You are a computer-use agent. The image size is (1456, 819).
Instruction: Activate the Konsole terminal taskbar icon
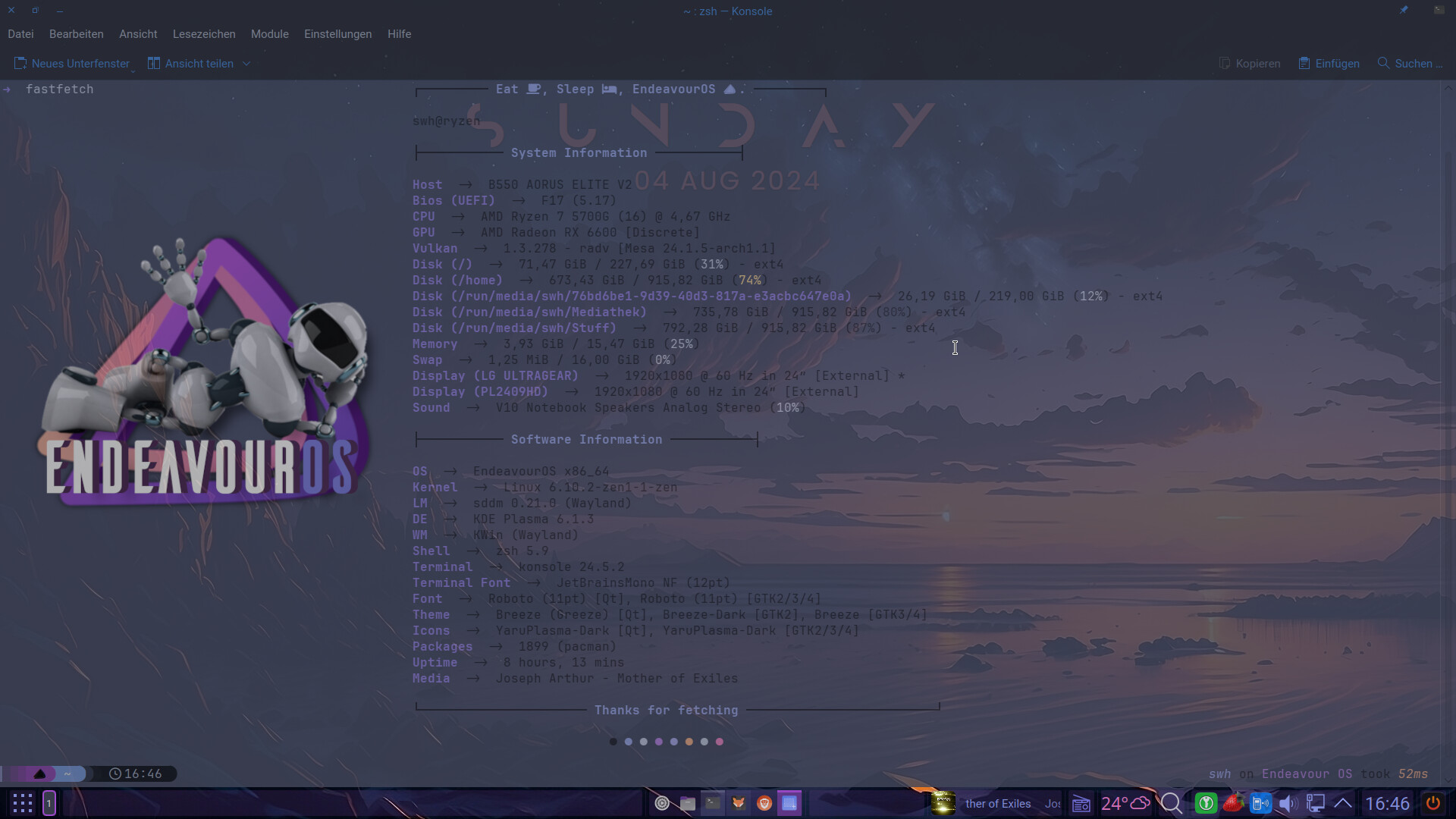coord(713,803)
